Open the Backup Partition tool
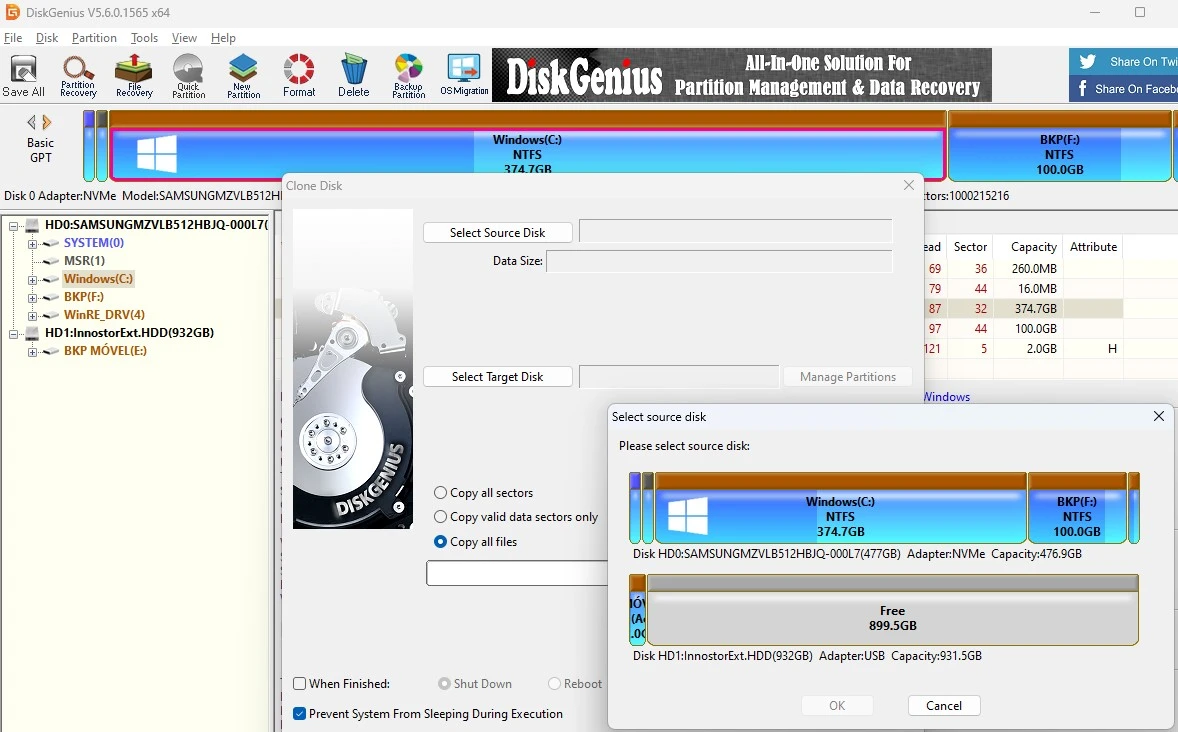The height and width of the screenshot is (732, 1178). 409,76
